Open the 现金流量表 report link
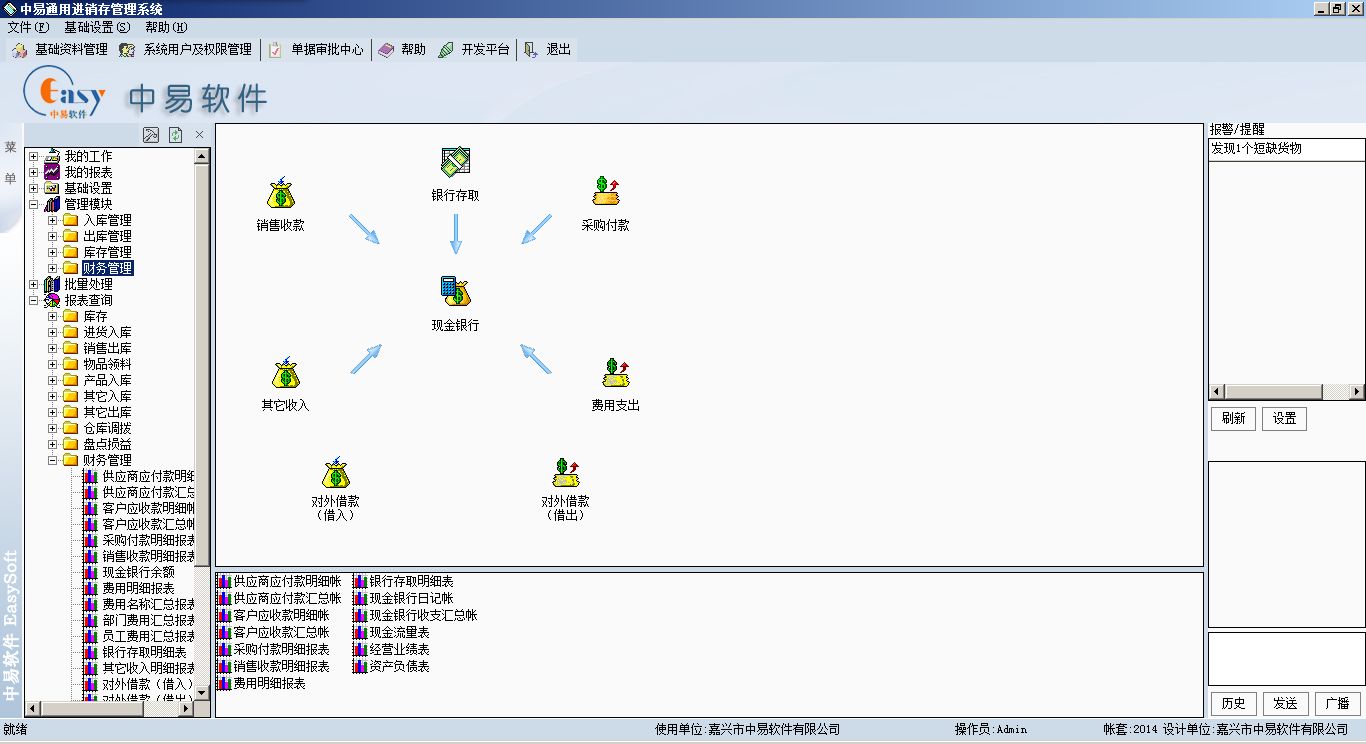The height and width of the screenshot is (744, 1366). pyautogui.click(x=399, y=632)
